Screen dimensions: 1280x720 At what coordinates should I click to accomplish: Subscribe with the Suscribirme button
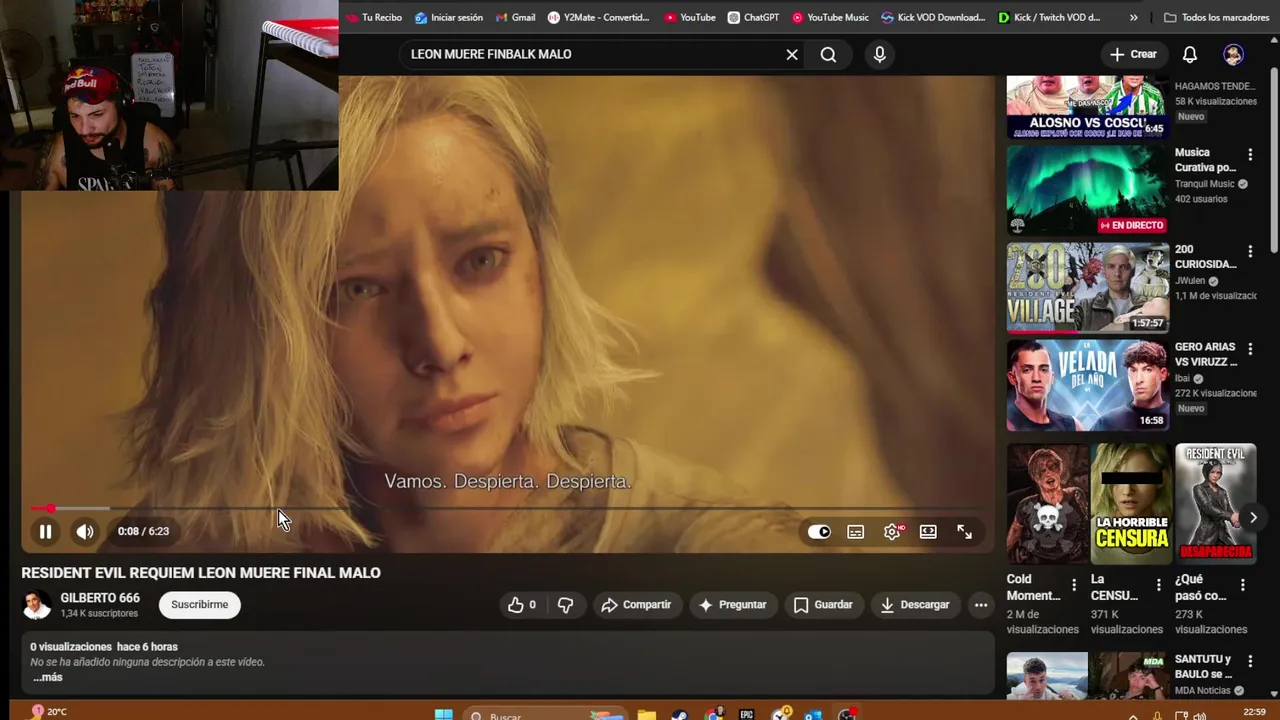[x=199, y=604]
